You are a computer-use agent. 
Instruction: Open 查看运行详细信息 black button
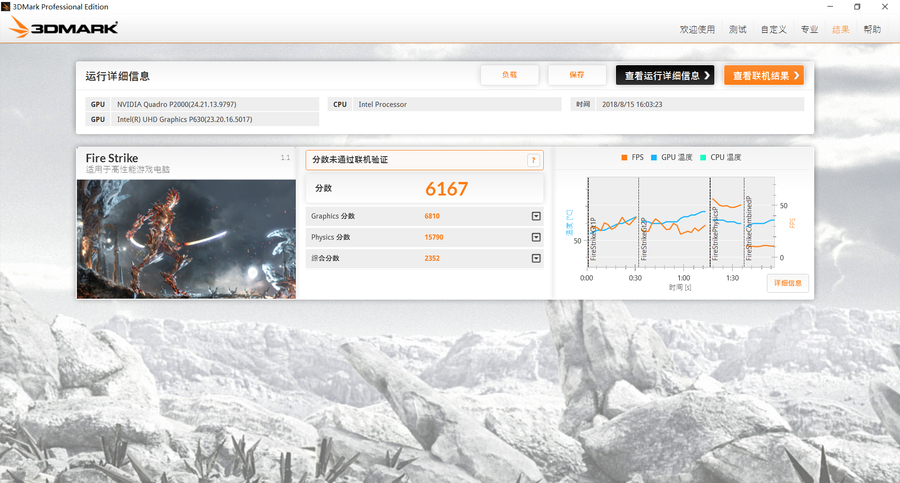665,76
